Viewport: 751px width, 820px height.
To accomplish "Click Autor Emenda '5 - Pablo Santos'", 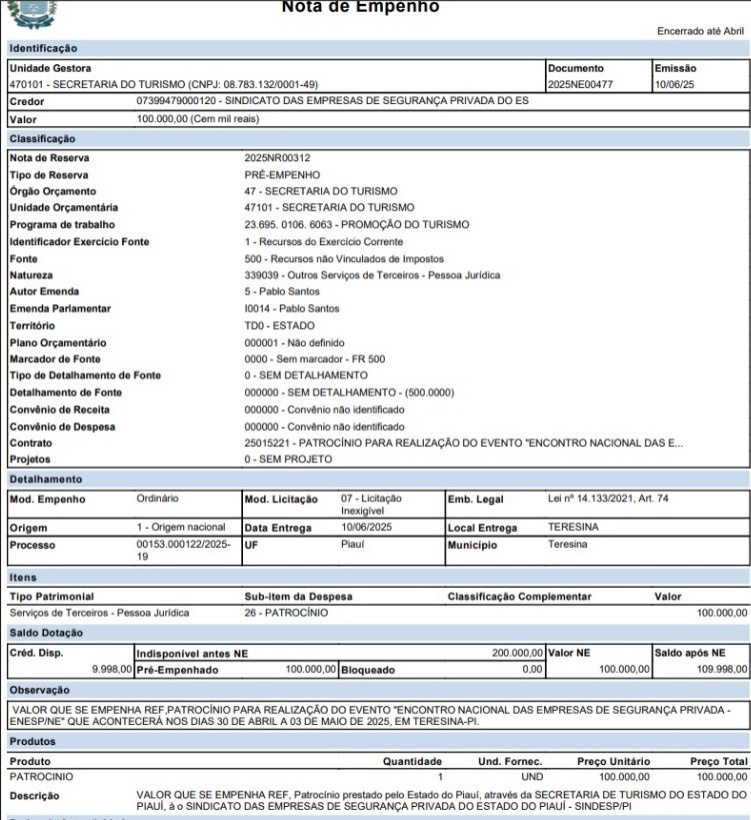I will coord(282,291).
